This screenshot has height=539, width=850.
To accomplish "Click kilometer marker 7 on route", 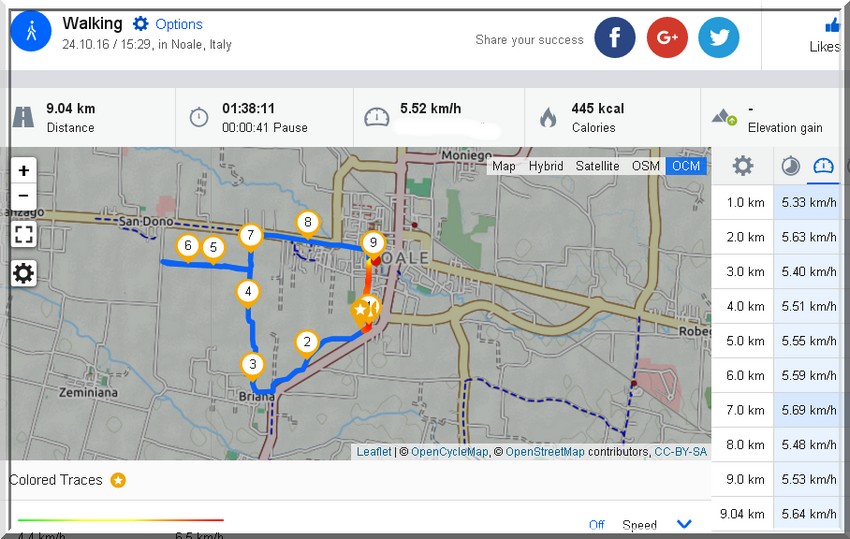I will tap(250, 237).
